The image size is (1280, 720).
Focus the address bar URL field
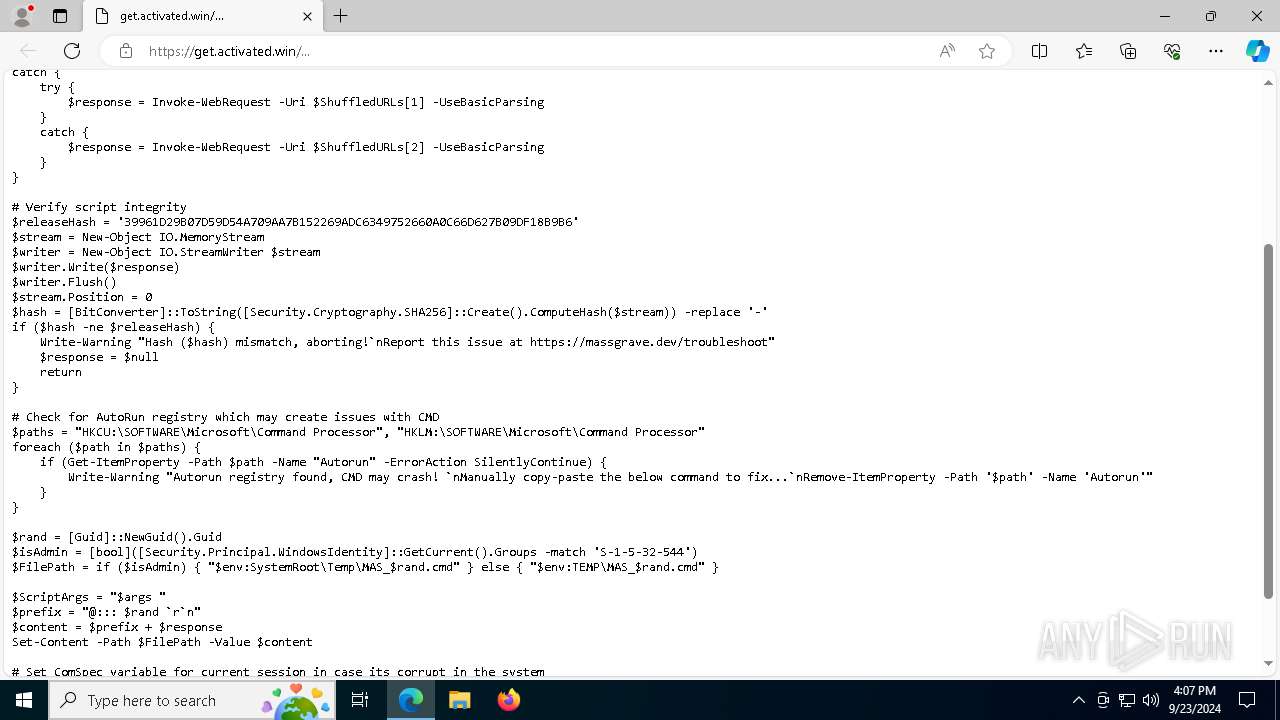point(530,51)
